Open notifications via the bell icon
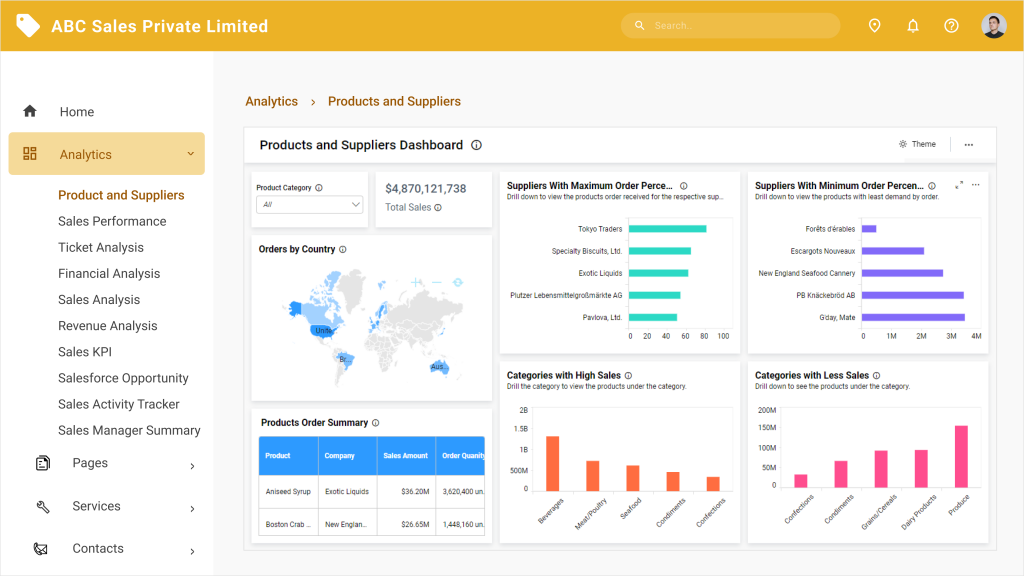Viewport: 1024px width, 576px height. 912,25
